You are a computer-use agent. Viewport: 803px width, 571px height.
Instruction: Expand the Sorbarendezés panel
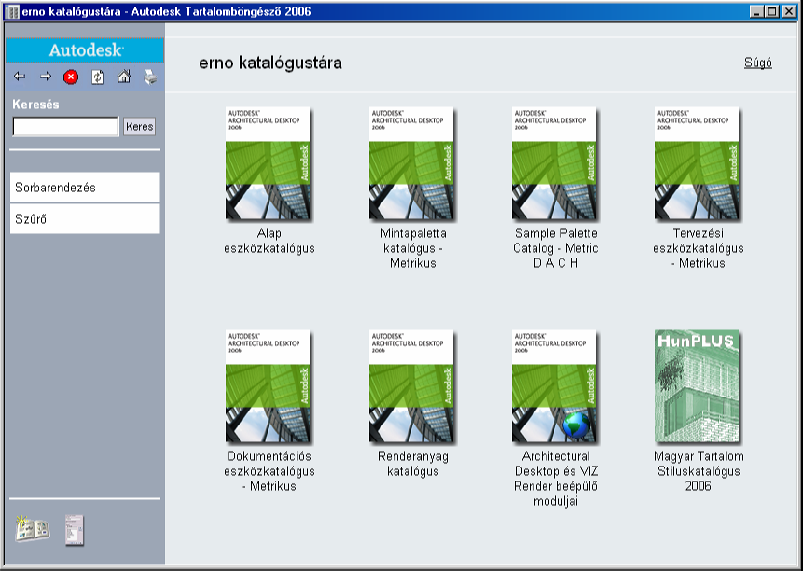84,187
